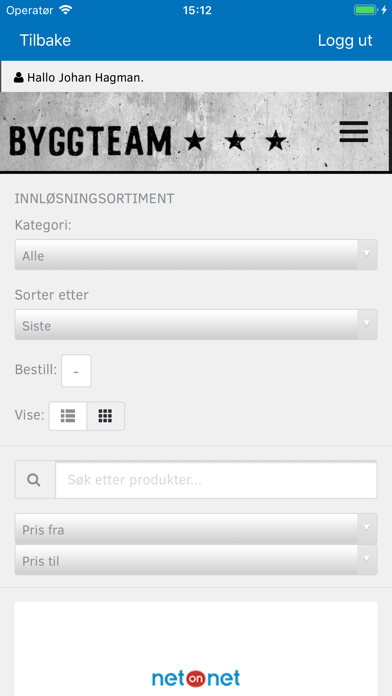Tap the user profile icon
Screen dimensions: 392x696
(19, 77)
